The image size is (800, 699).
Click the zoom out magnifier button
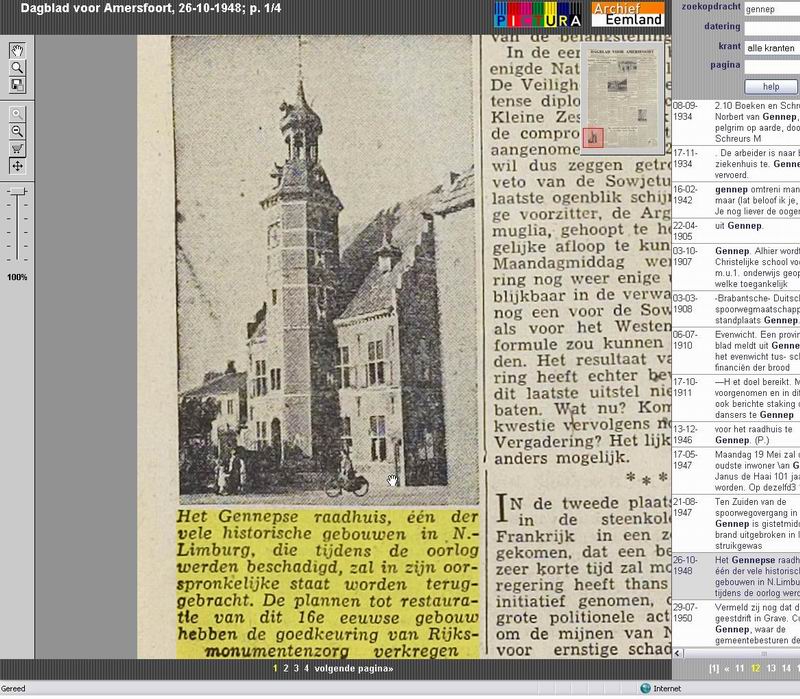point(17,131)
